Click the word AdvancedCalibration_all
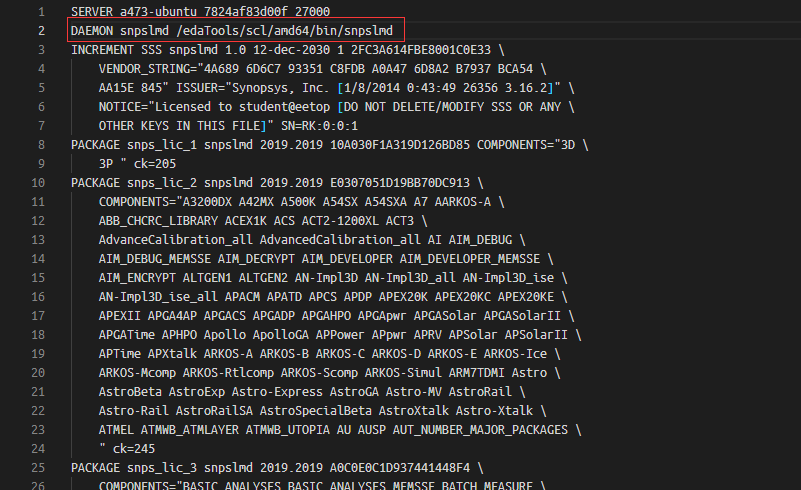Viewport: 801px width, 490px height. pos(340,240)
